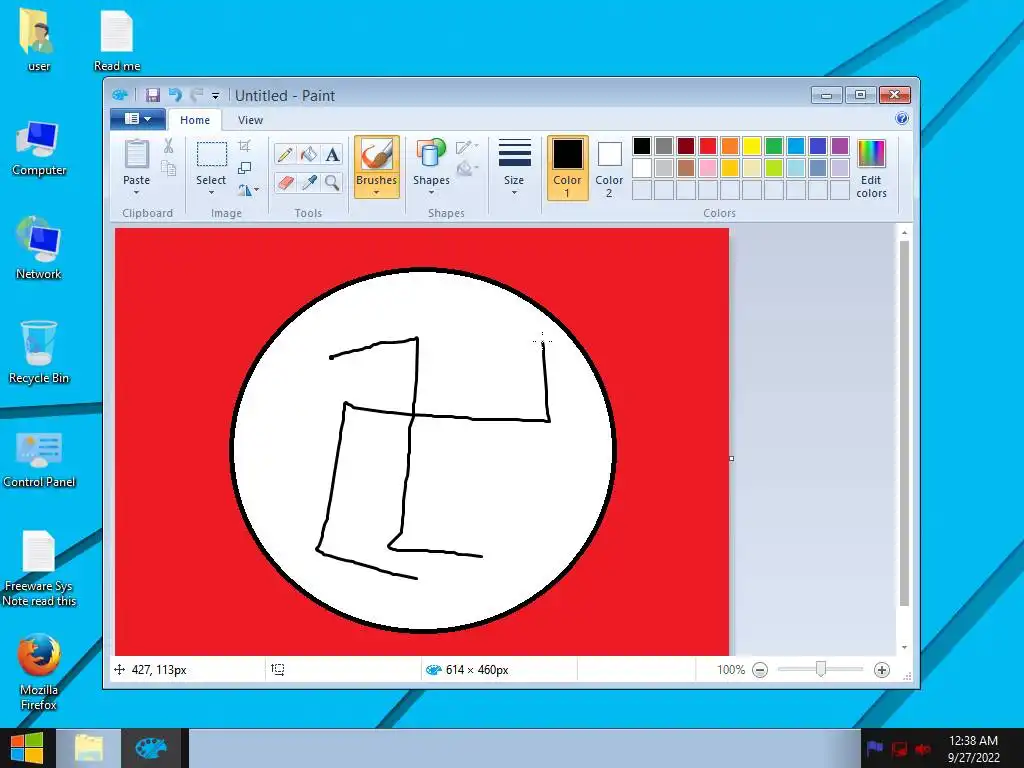
Task: Expand the Select dropdown arrow
Action: (x=212, y=193)
